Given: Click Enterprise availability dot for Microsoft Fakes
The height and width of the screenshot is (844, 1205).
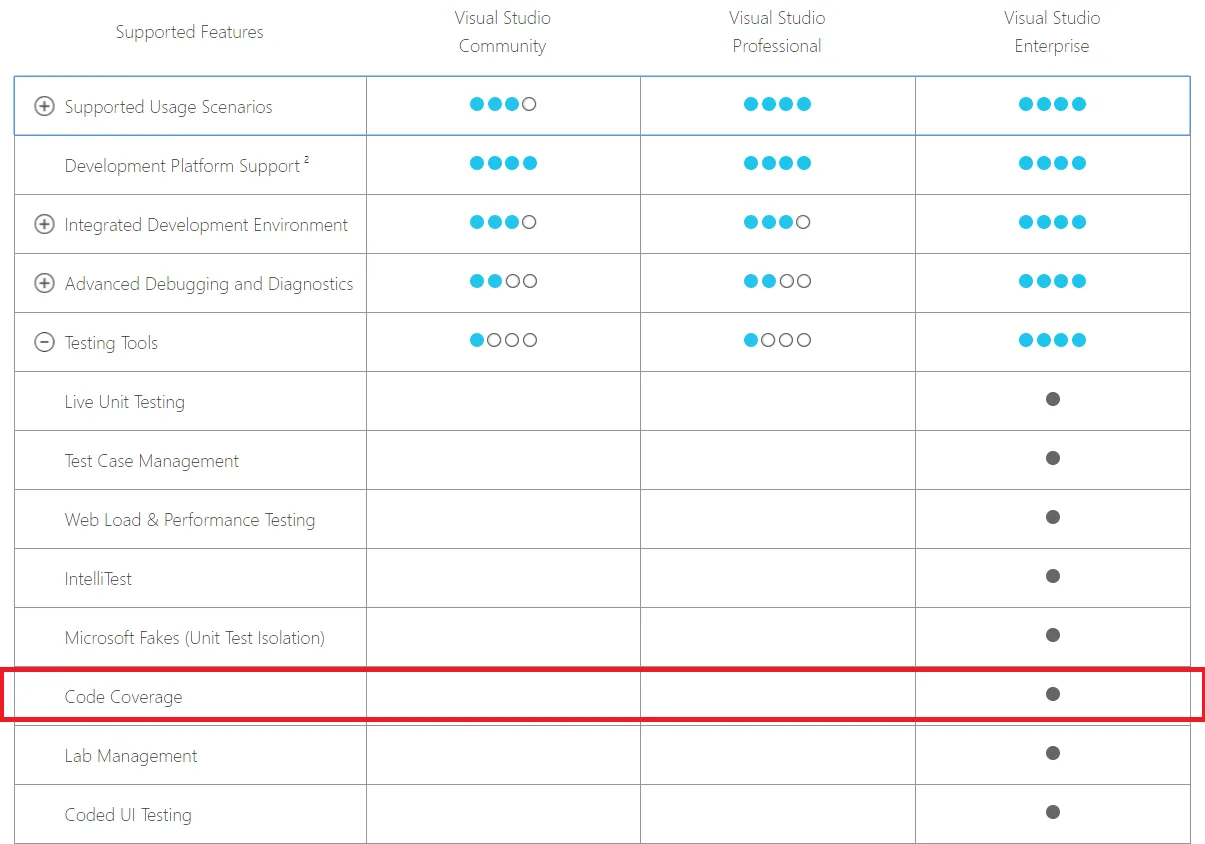Looking at the screenshot, I should 1052,635.
